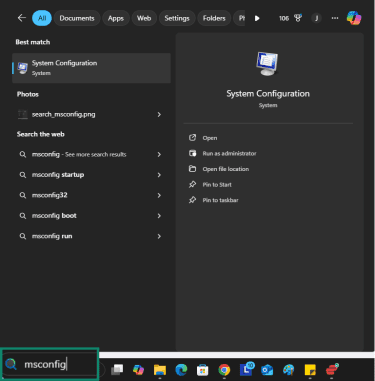Viewport: 375px width, 381px height.
Task: Click the Open action icon
Action: [192, 138]
